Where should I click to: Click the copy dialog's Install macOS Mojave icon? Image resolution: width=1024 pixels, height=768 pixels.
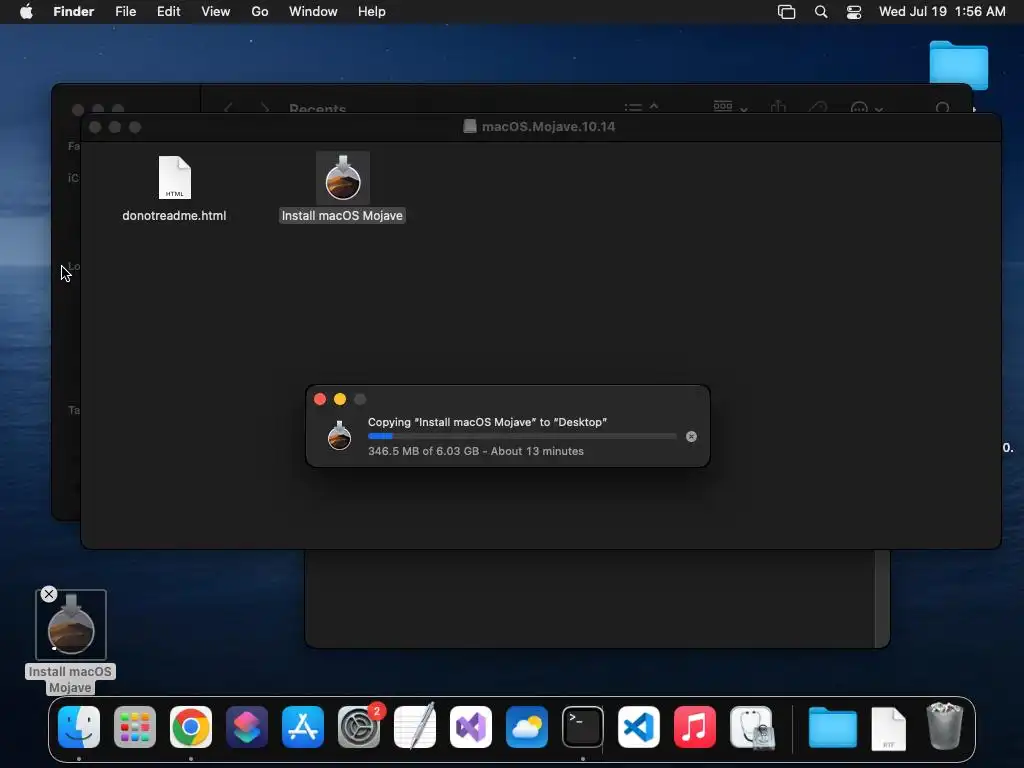[x=339, y=436]
